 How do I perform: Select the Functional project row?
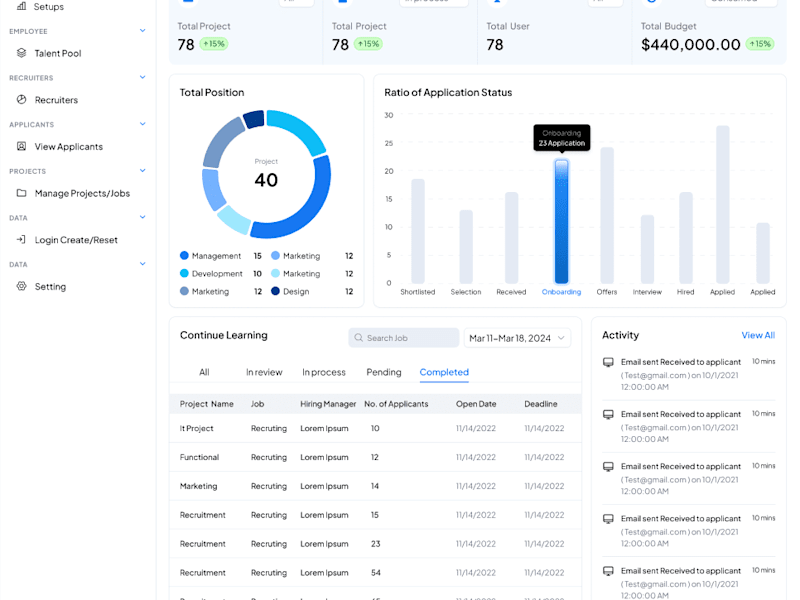[376, 457]
